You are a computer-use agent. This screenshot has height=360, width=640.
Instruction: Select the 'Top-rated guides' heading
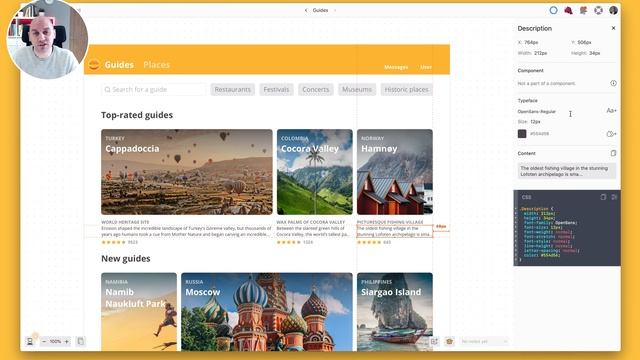pyautogui.click(x=137, y=115)
